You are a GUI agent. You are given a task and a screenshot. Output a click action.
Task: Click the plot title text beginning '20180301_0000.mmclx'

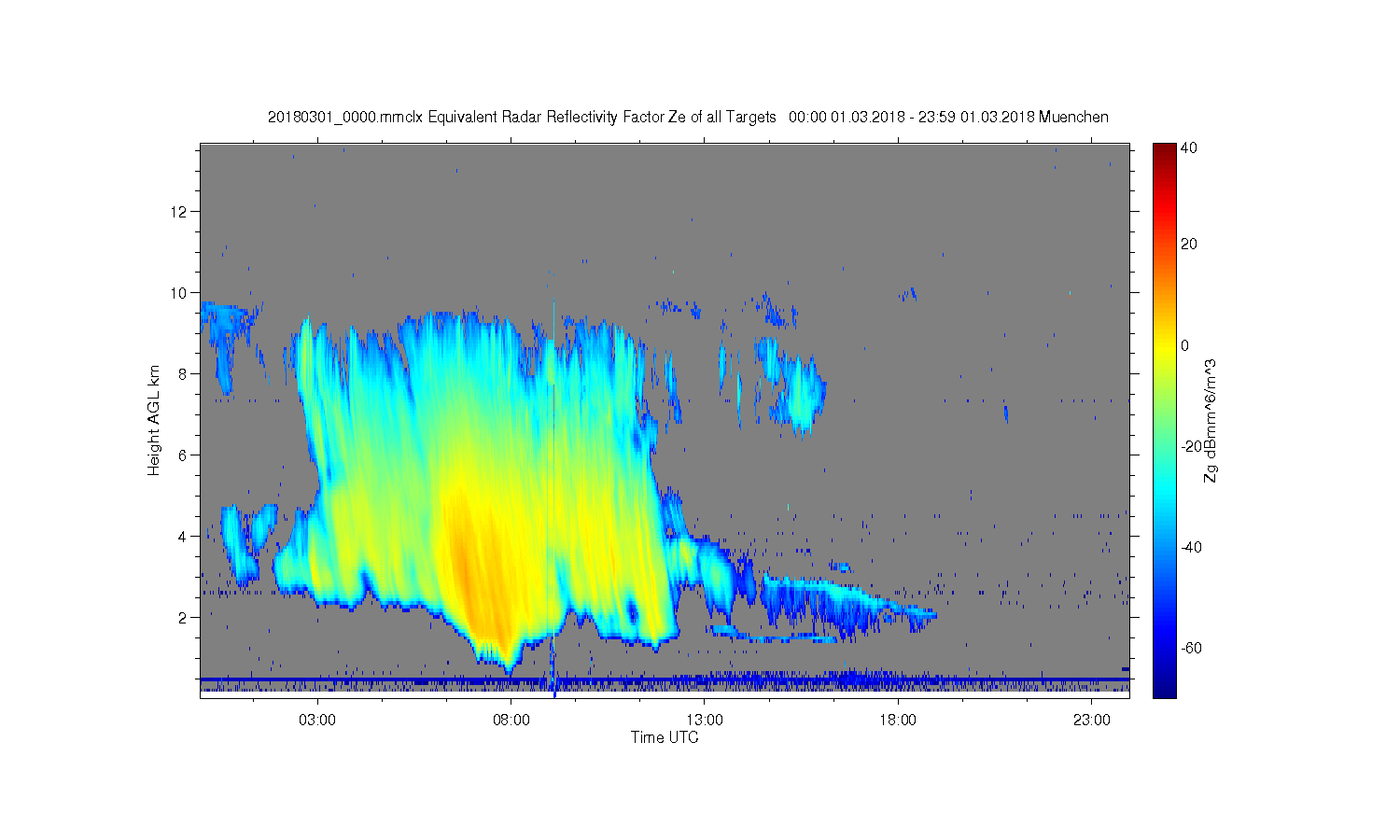tap(688, 117)
